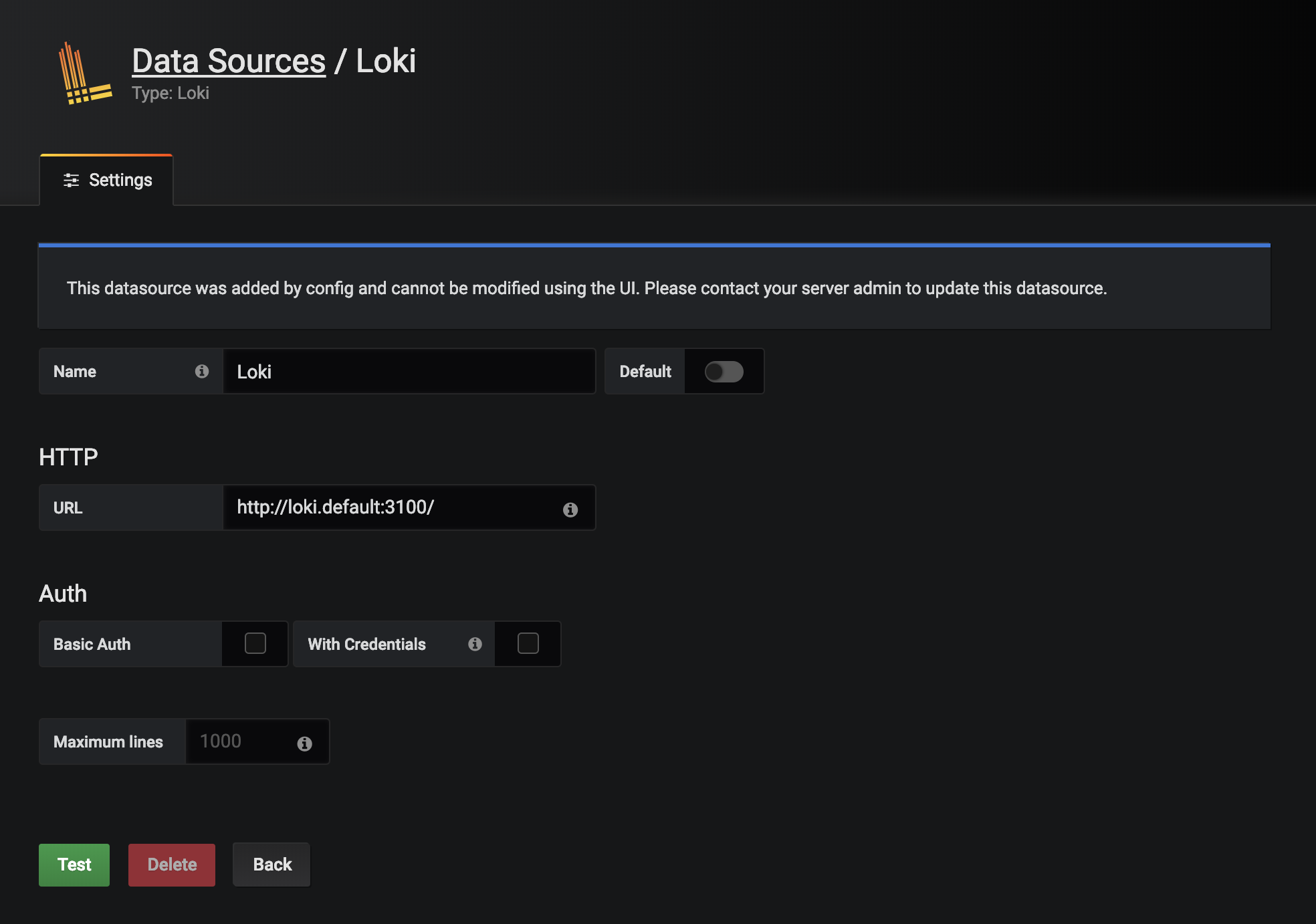Click the info icon beside the Name label
The image size is (1316, 924).
(203, 372)
